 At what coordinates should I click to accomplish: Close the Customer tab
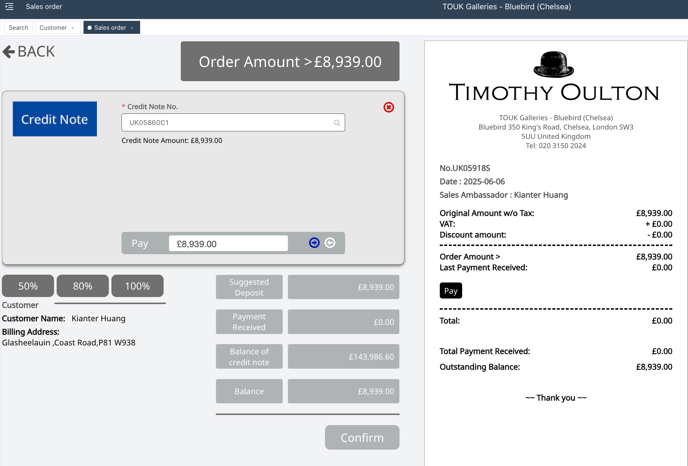coord(73,28)
